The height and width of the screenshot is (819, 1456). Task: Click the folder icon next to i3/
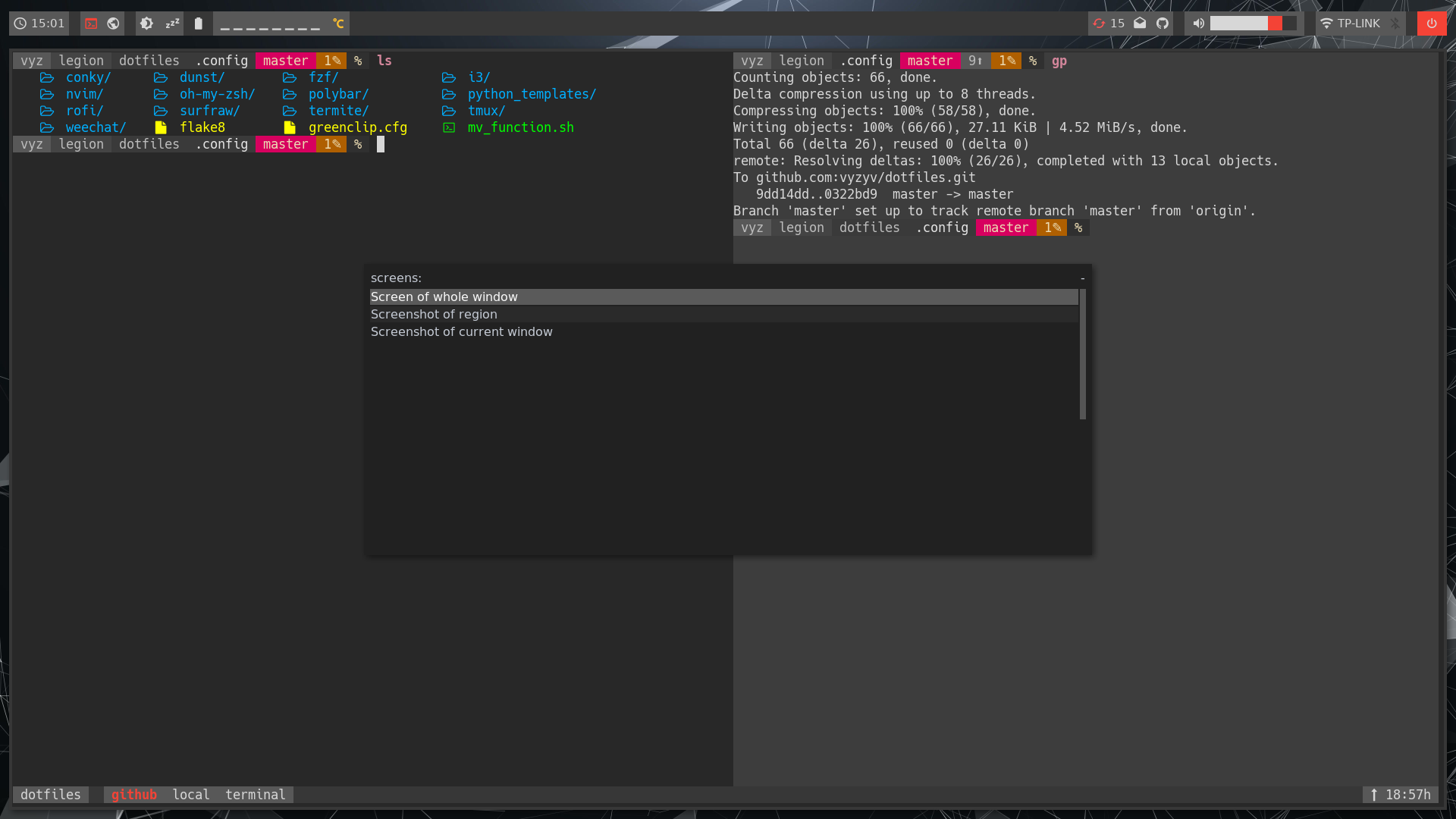click(449, 77)
